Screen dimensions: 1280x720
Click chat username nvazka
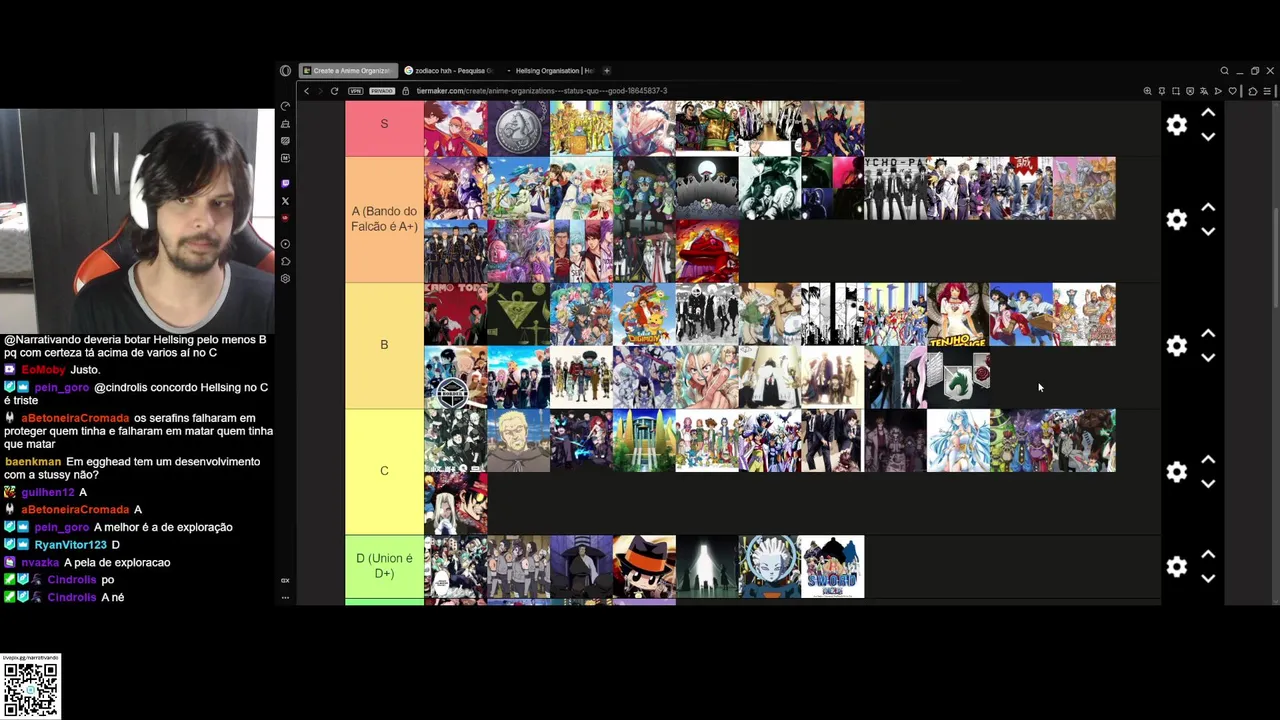coord(40,562)
